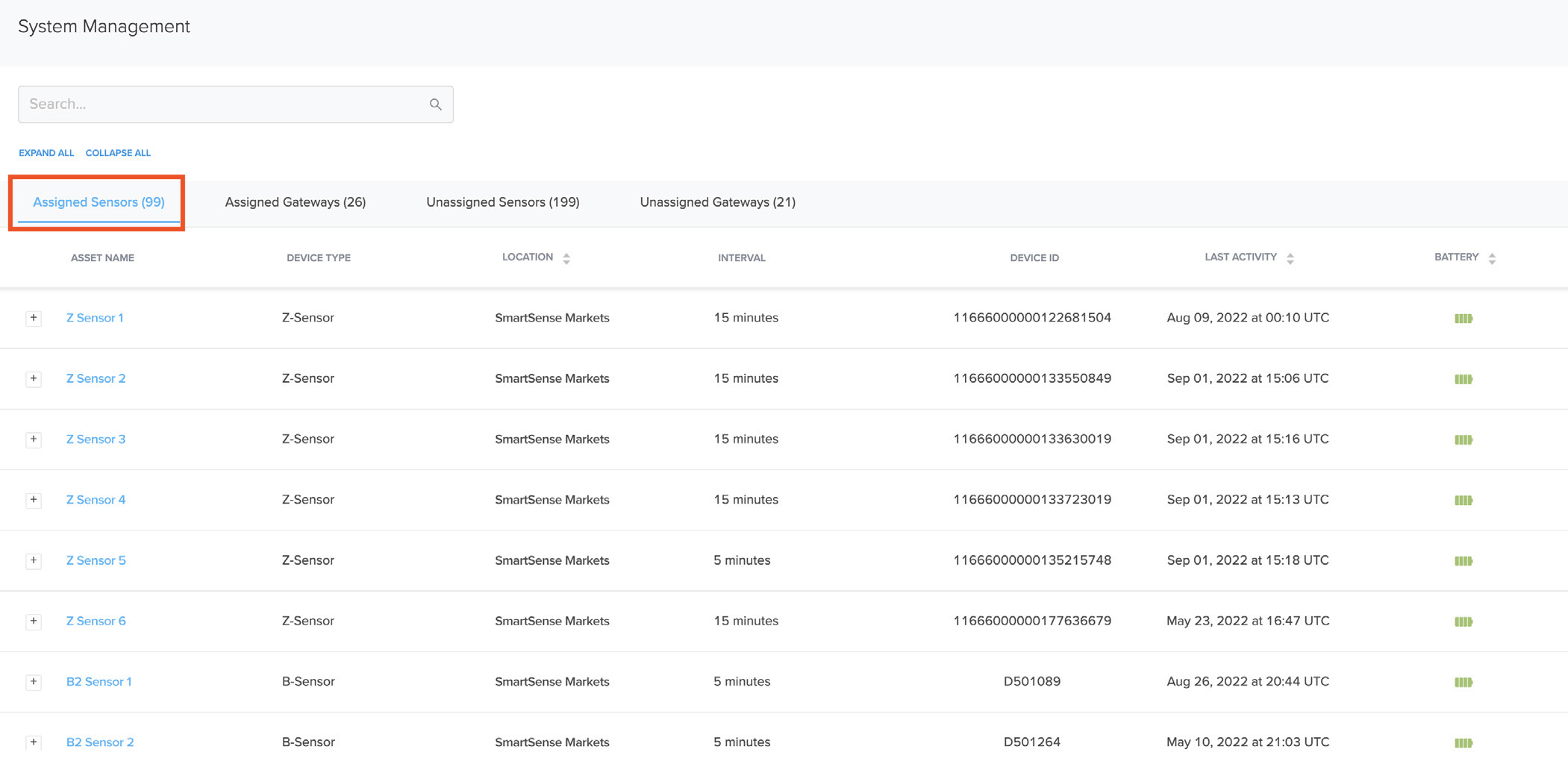Screen dimensions: 1568x767
Task: Open the Z Sensor 1 asset link
Action: (x=95, y=318)
